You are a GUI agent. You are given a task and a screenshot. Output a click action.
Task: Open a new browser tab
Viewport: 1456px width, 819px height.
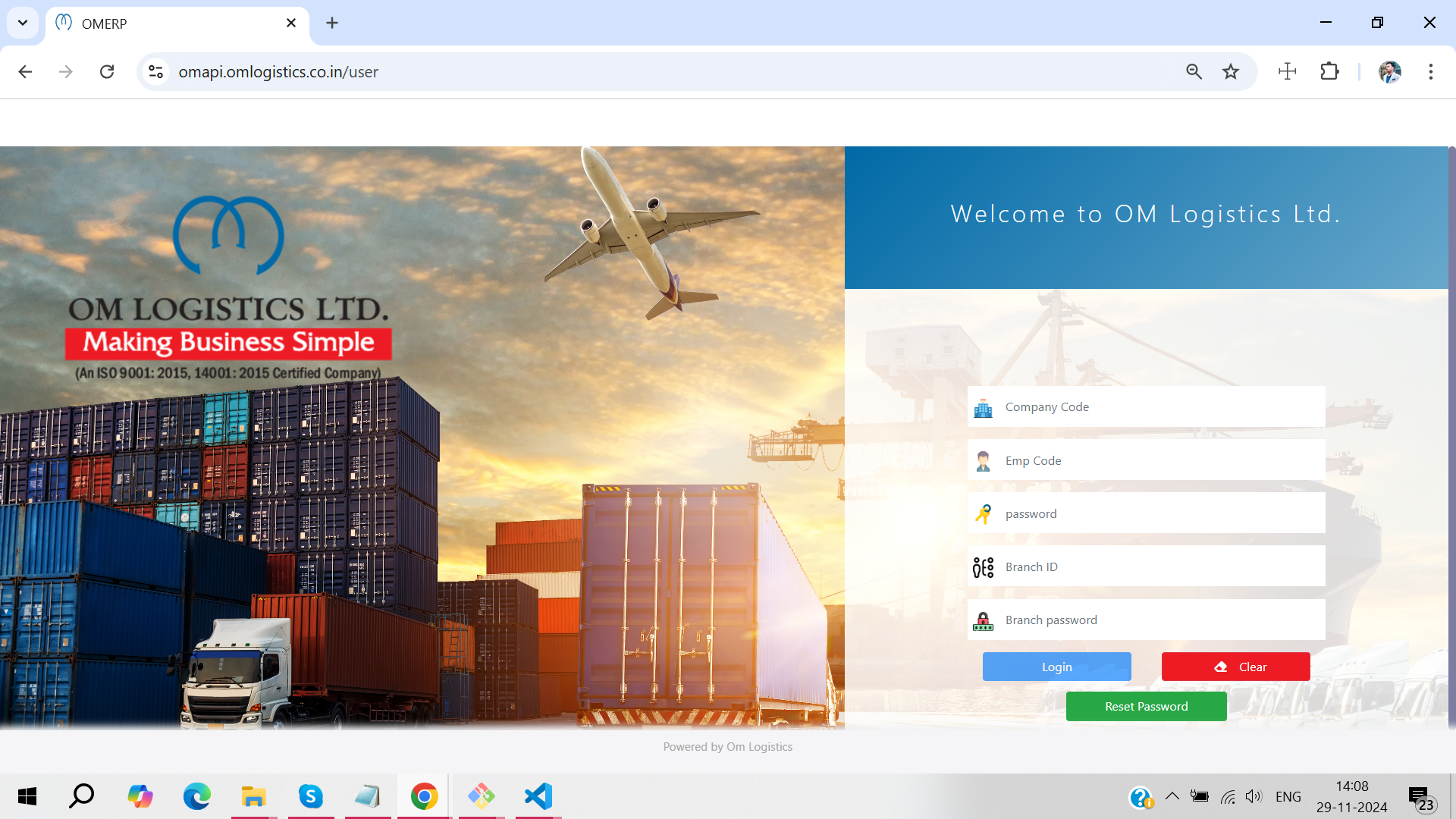click(332, 23)
